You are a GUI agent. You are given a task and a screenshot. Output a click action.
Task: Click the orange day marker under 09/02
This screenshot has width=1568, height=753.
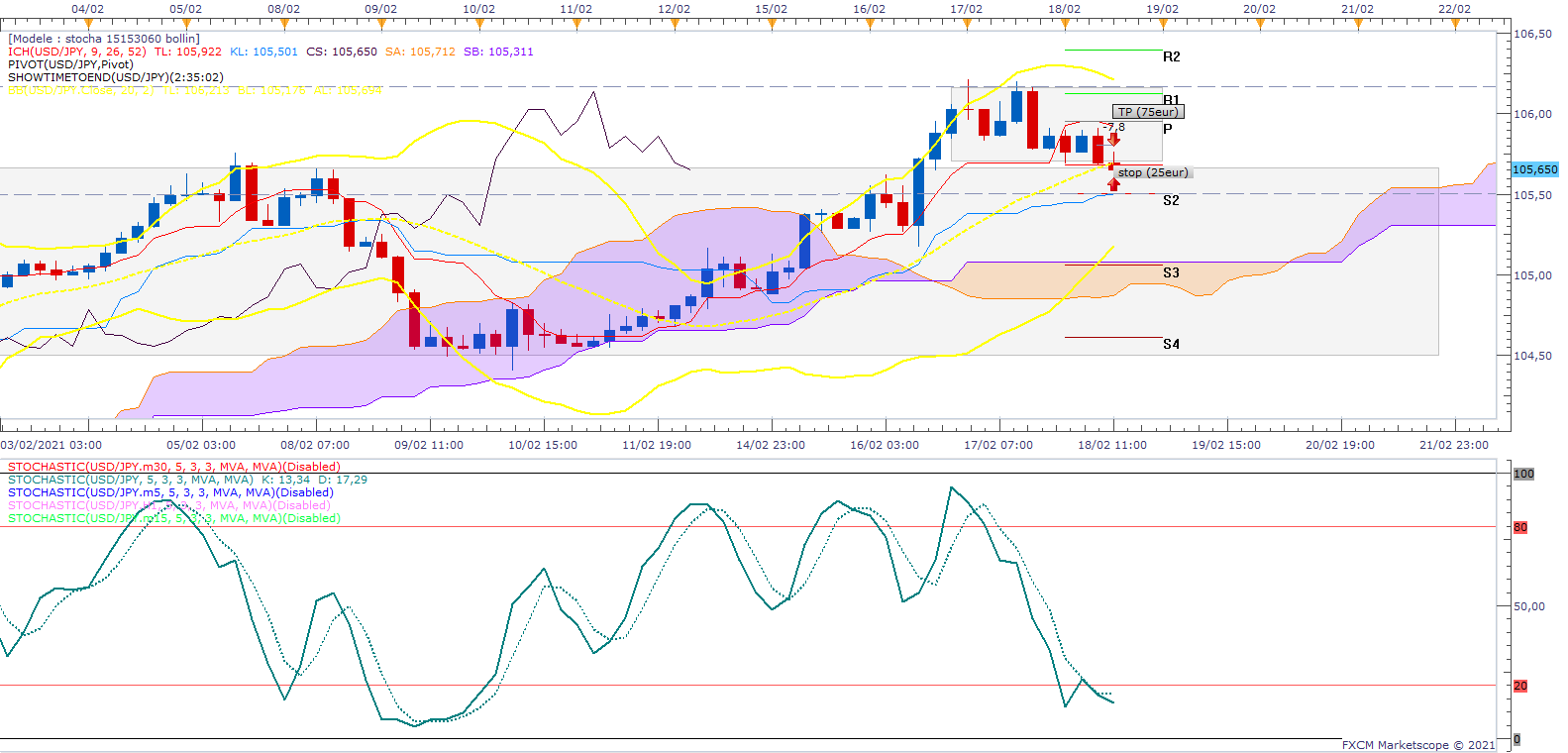pos(381,23)
